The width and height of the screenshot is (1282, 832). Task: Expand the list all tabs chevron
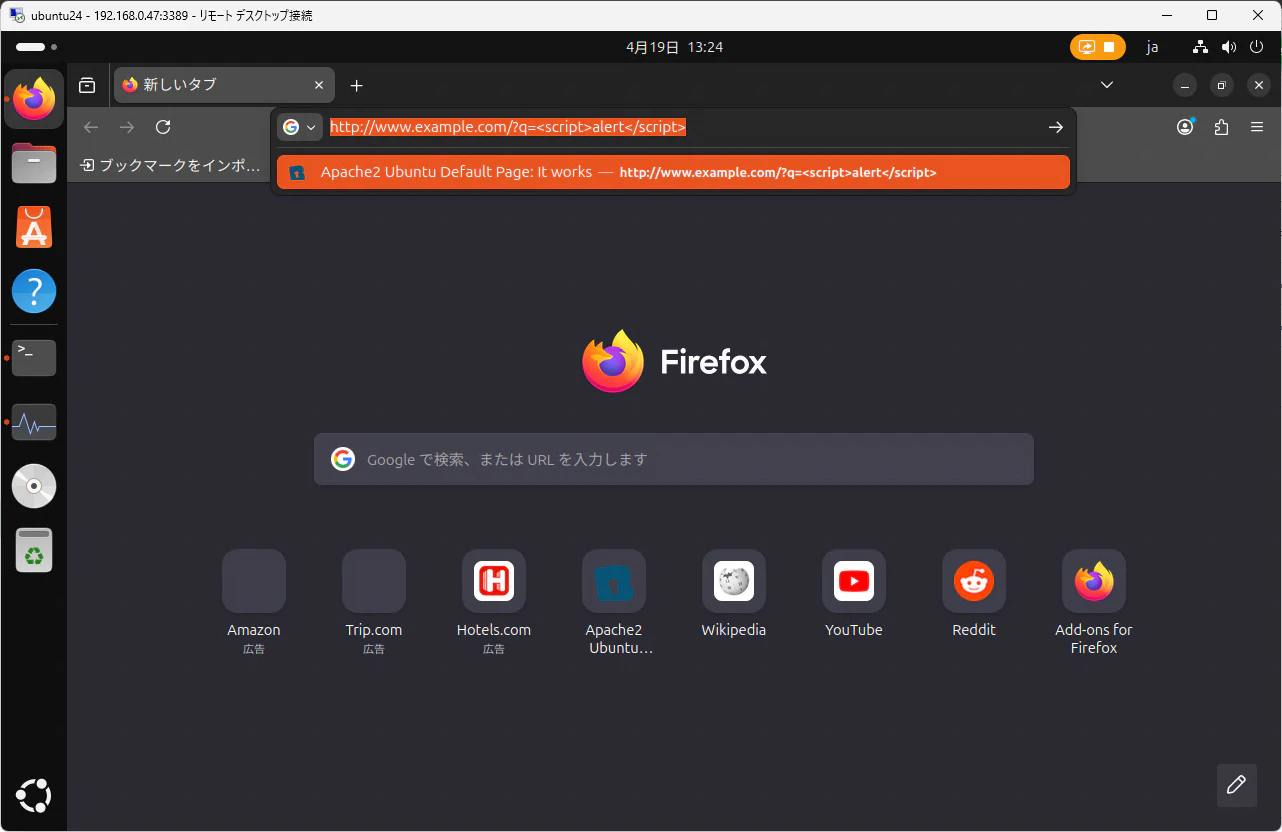(x=1107, y=85)
